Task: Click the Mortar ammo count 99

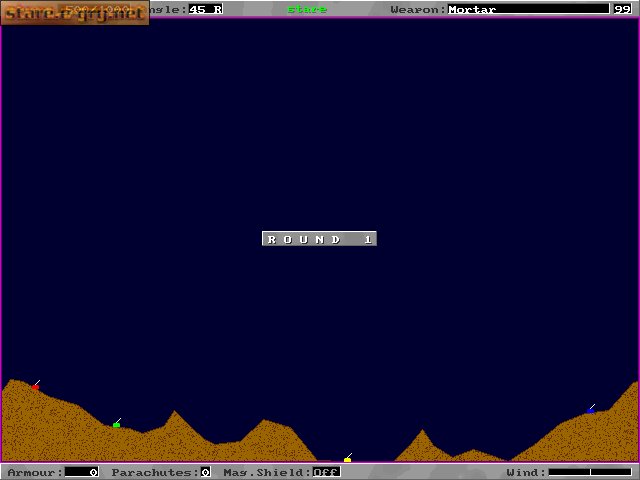Action: pyautogui.click(x=622, y=9)
